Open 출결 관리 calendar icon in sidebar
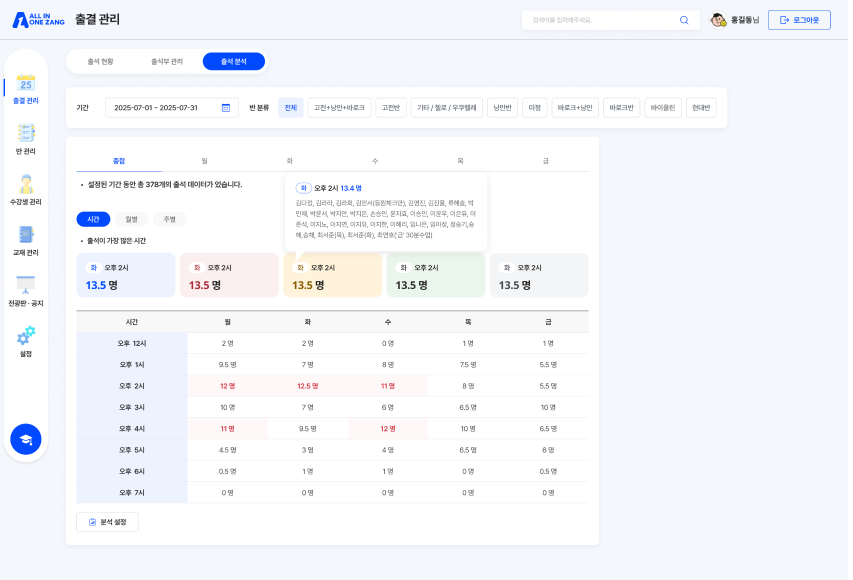The image size is (853, 580). [26, 83]
